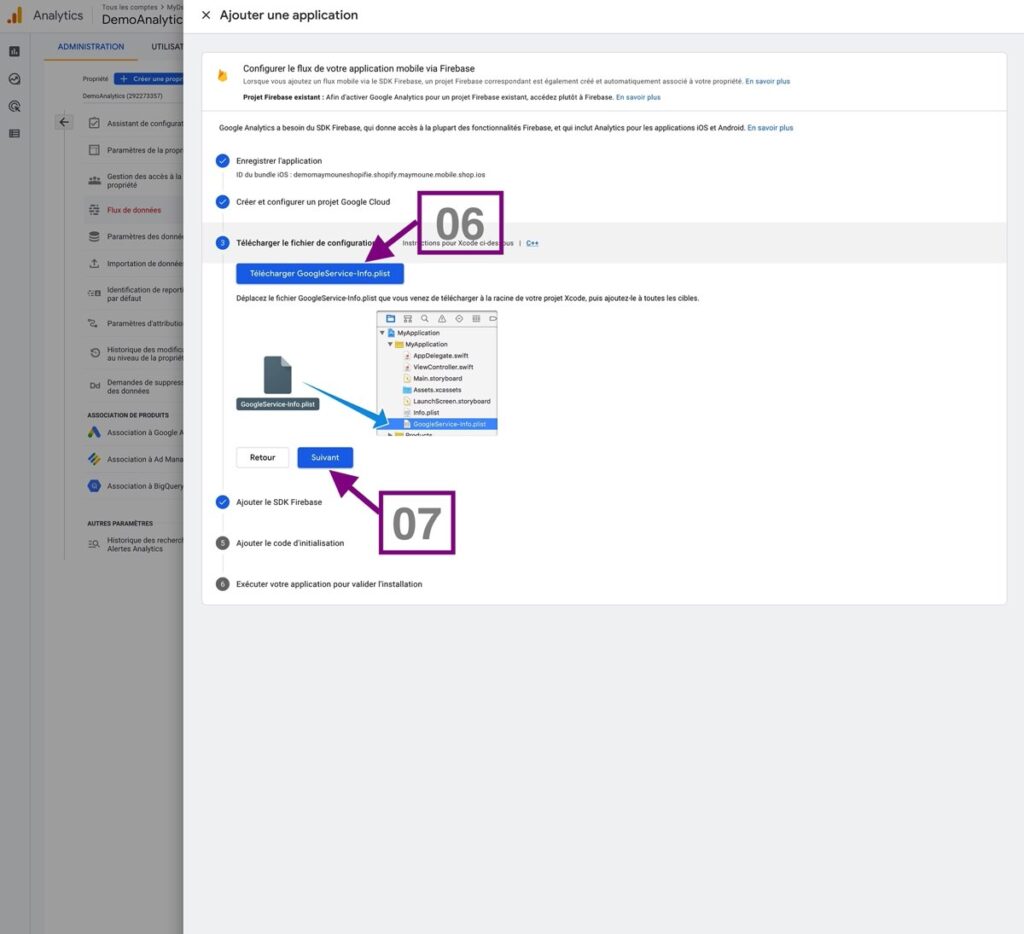Expand step Enregistrer l'application
This screenshot has height=934, width=1024.
[x=279, y=161]
